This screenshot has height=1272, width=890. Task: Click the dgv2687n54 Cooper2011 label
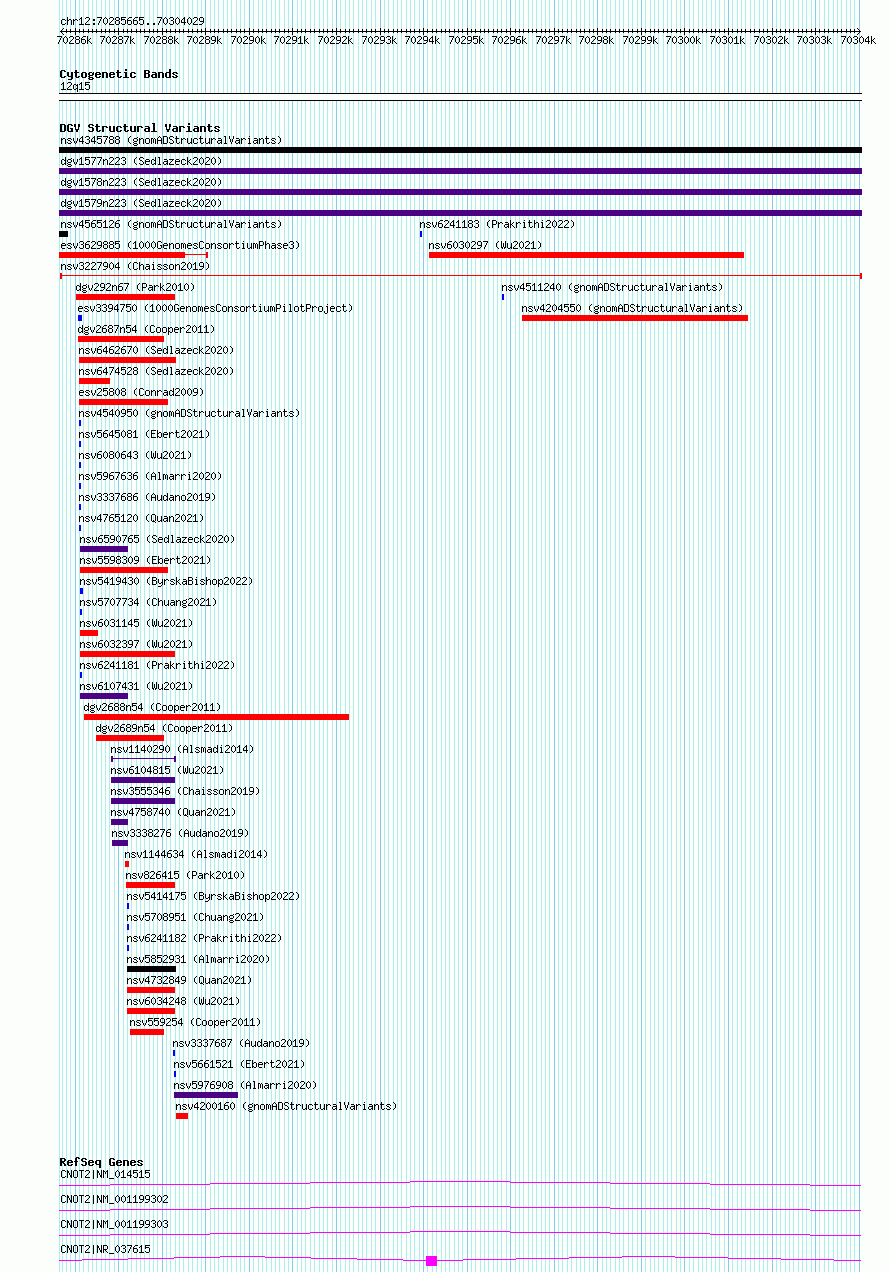pyautogui.click(x=147, y=329)
